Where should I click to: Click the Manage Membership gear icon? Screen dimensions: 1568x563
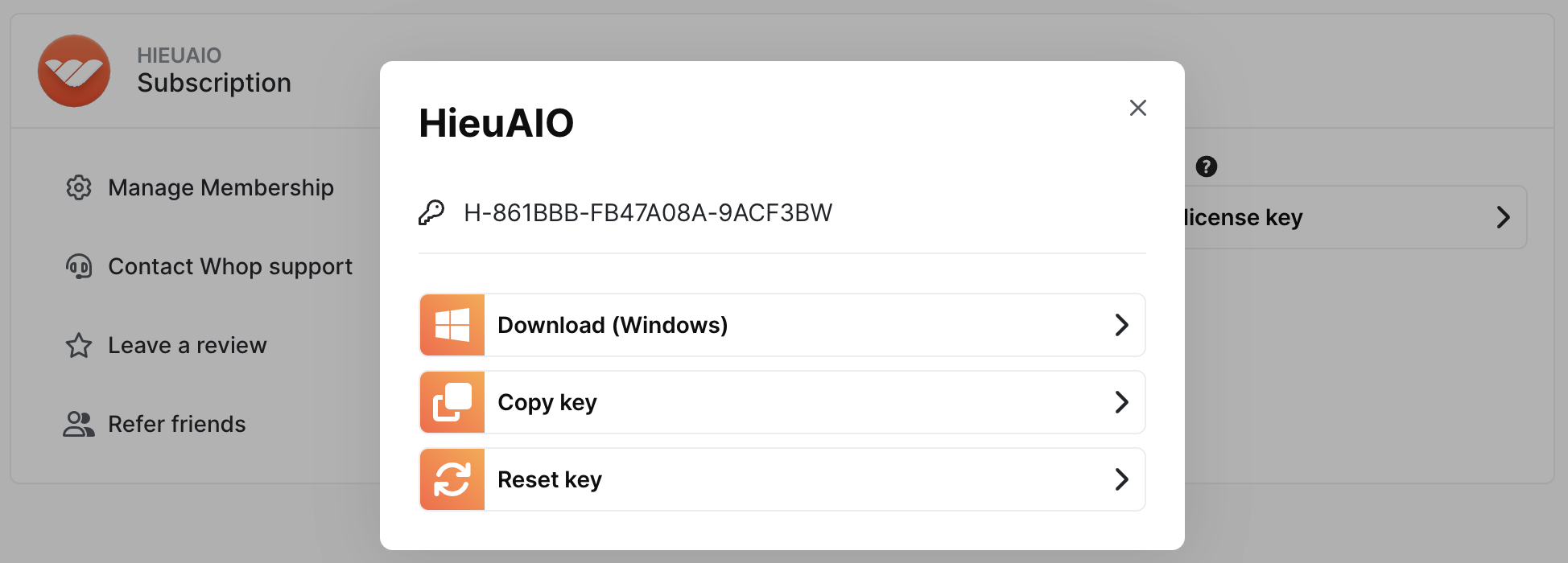coord(79,187)
